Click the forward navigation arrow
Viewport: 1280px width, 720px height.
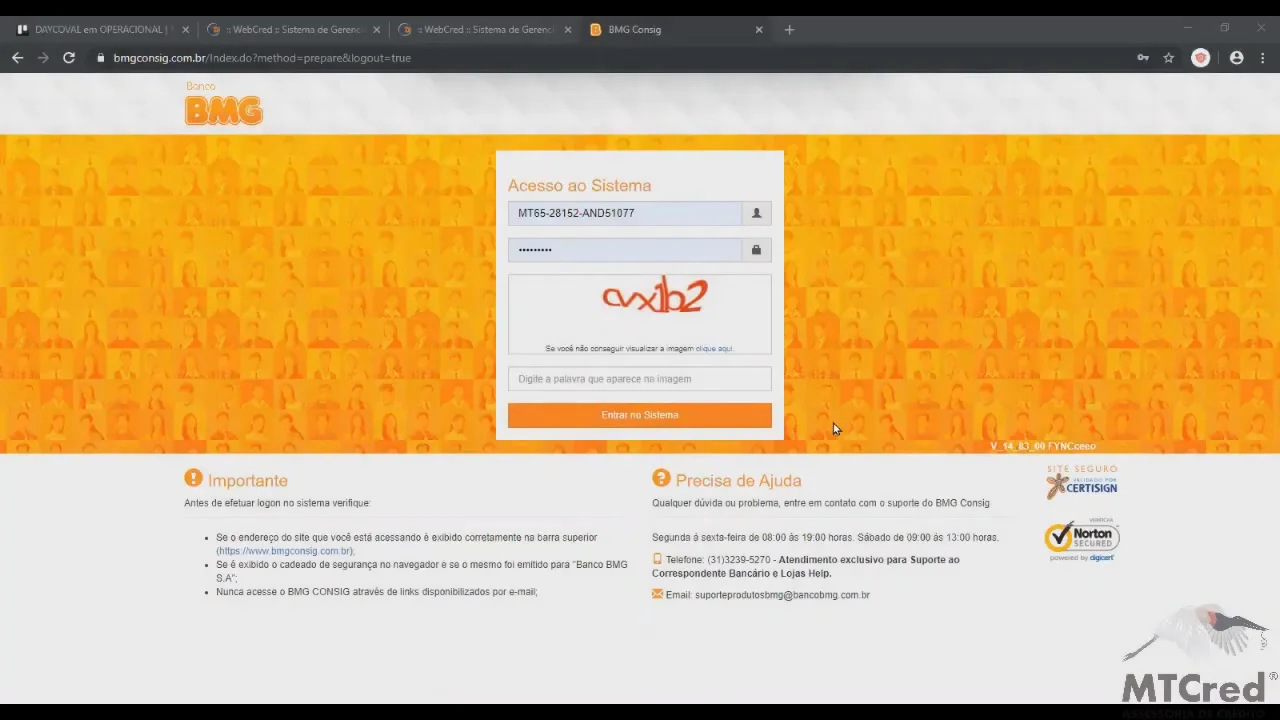click(x=43, y=58)
